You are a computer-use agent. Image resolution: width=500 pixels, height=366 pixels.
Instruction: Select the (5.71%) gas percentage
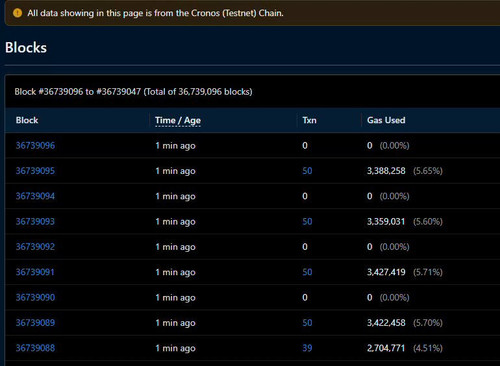tap(428, 272)
